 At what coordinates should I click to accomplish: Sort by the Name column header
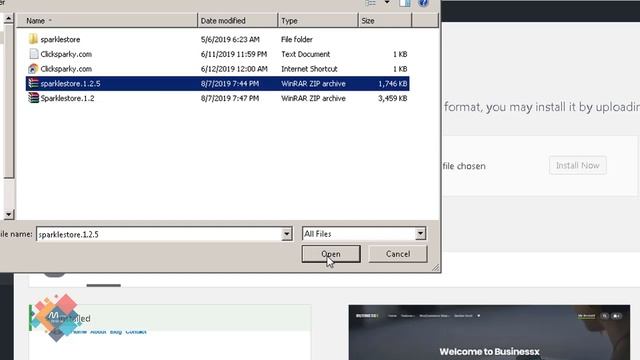click(x=107, y=20)
